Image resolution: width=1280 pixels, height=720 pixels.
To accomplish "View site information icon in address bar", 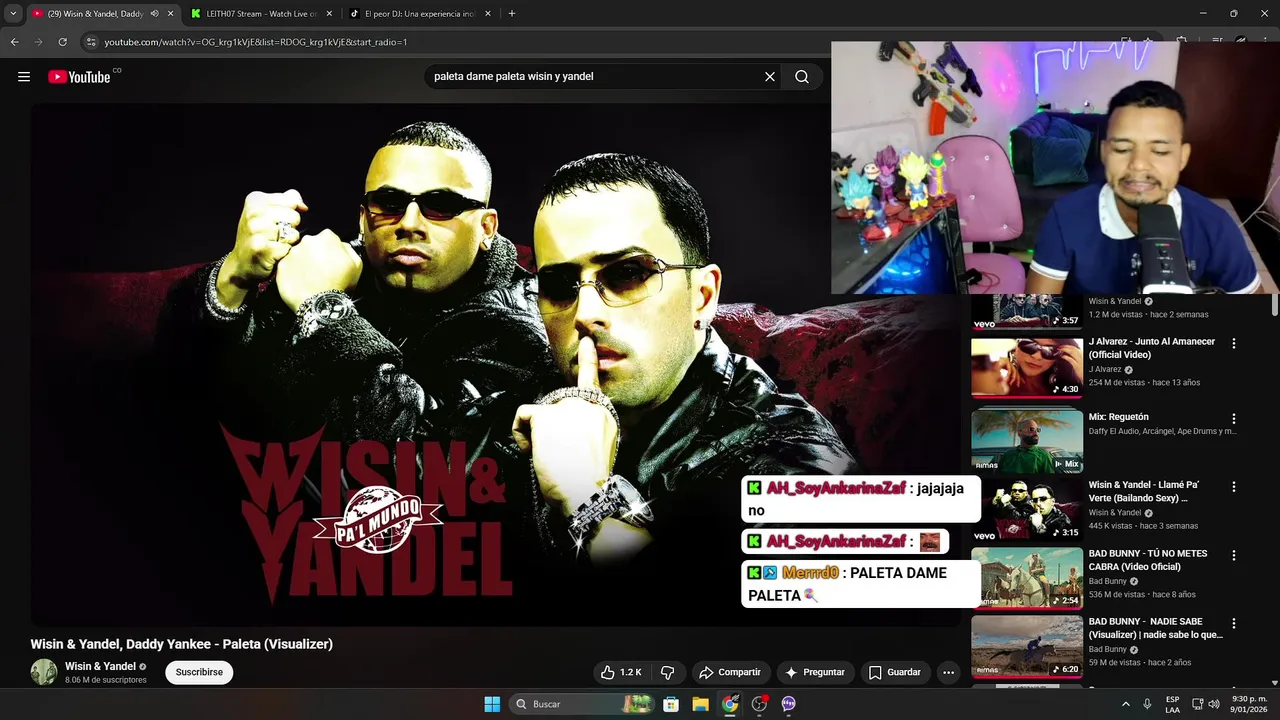I will pos(91,42).
